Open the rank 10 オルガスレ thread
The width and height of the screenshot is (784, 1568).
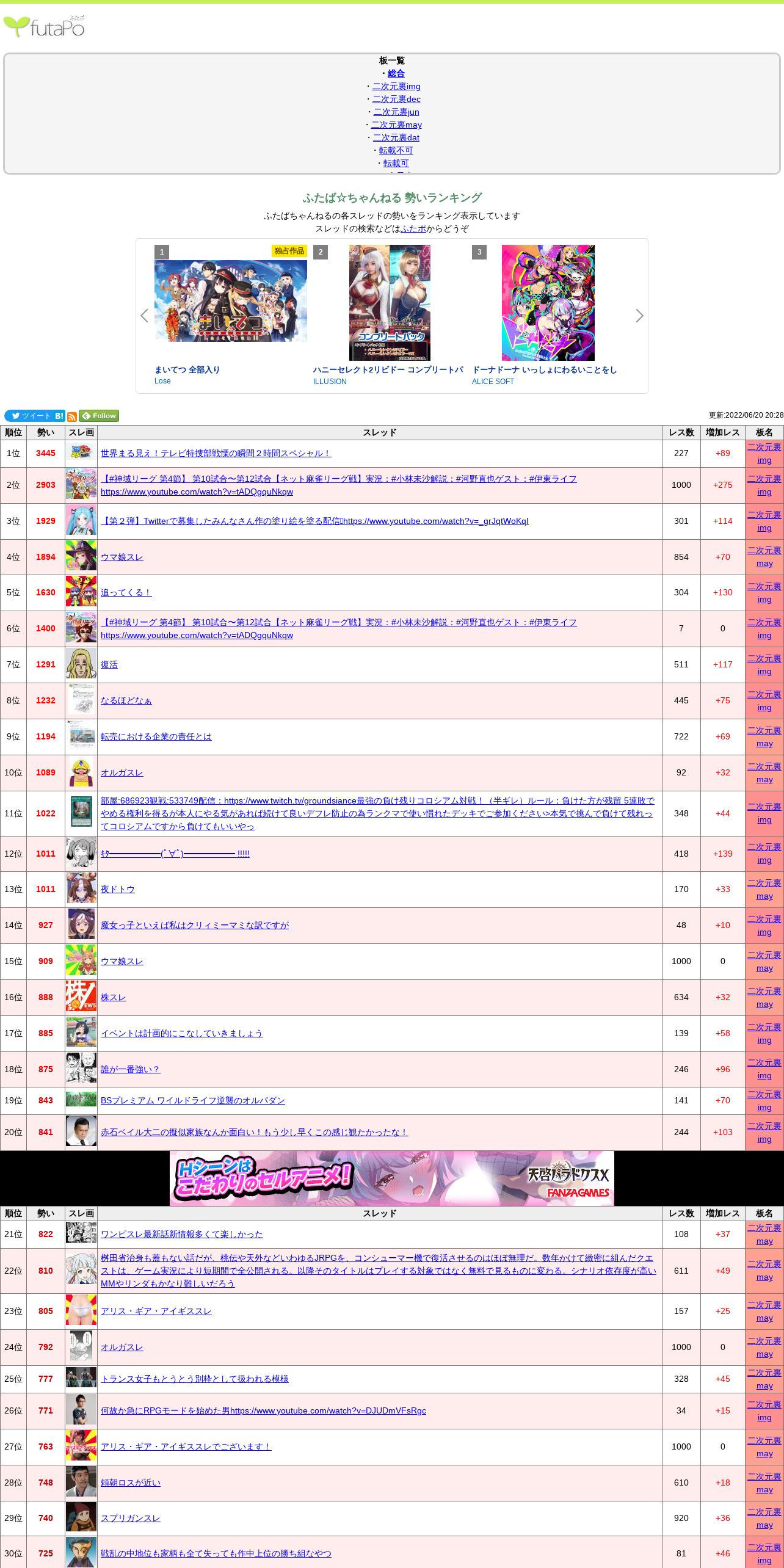(122, 772)
